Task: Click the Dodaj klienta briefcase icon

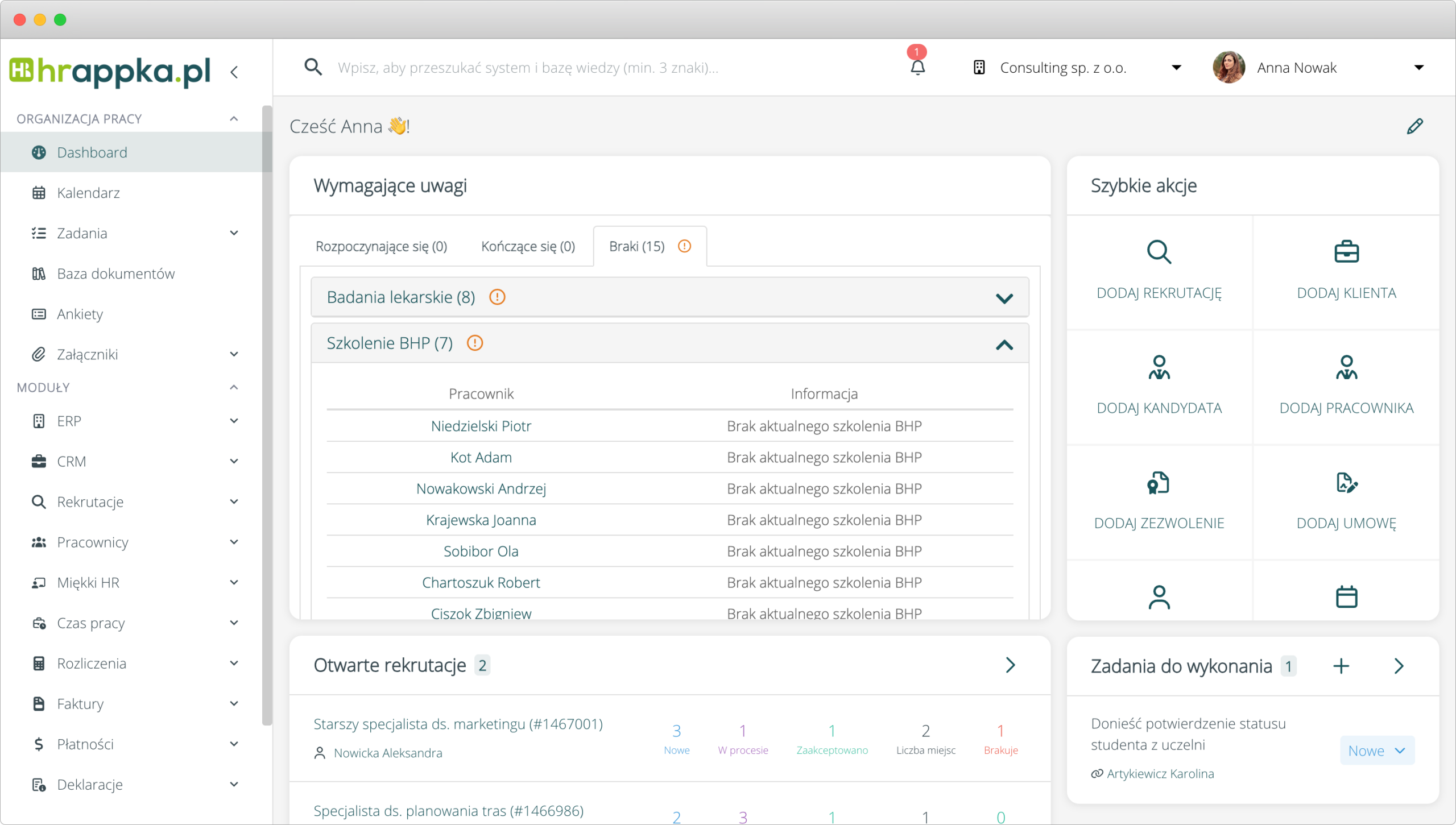Action: (1346, 252)
